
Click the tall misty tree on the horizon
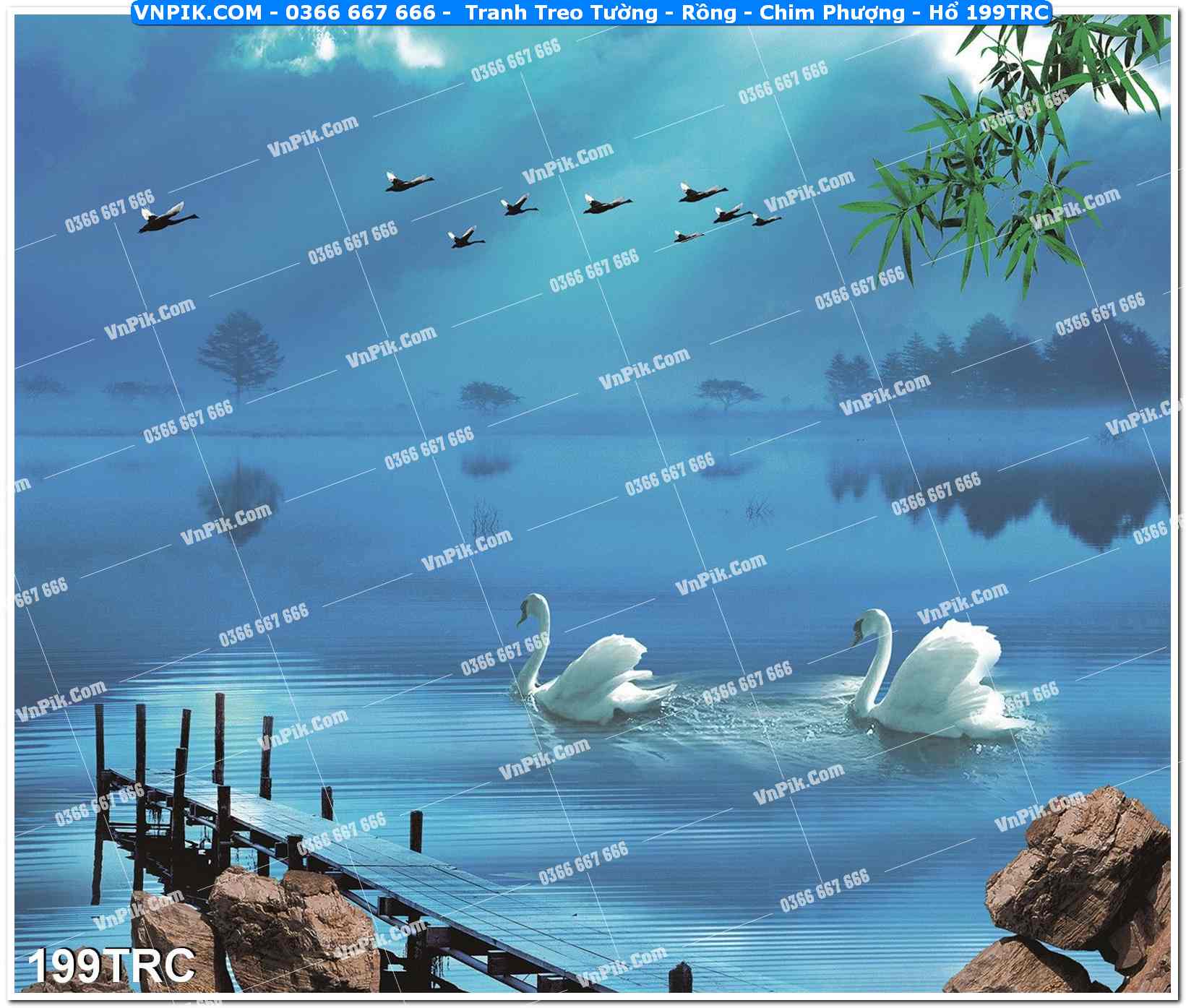coord(240,352)
